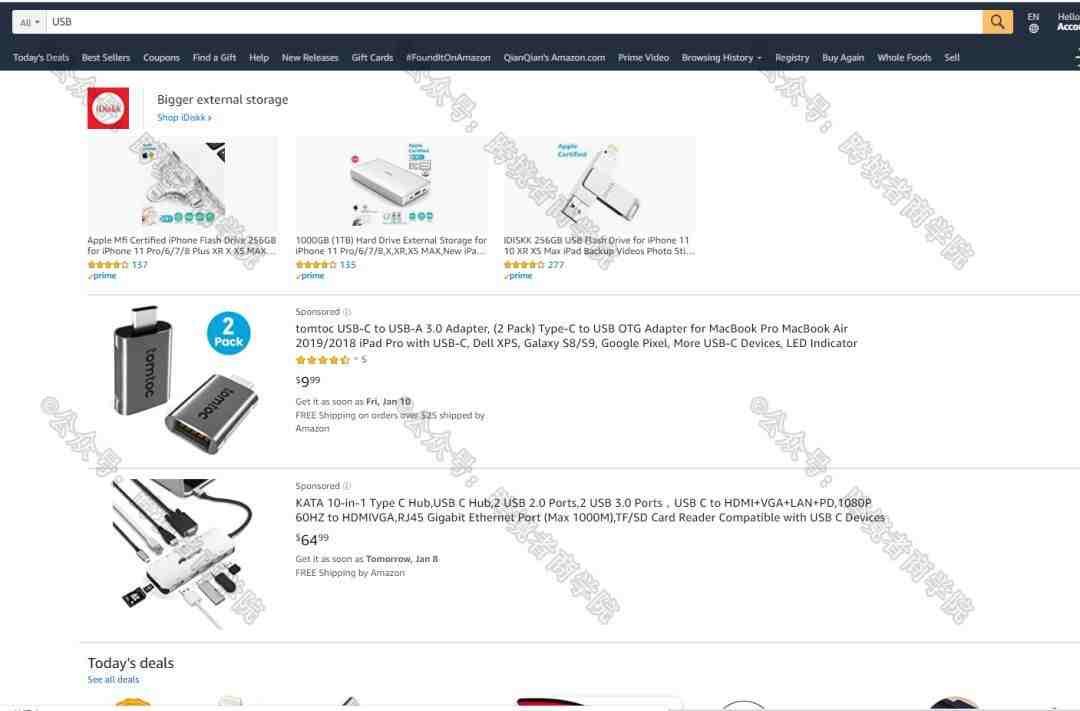The image size is (1080, 711).
Task: Select Today's Deals in navigation bar
Action: (41, 58)
